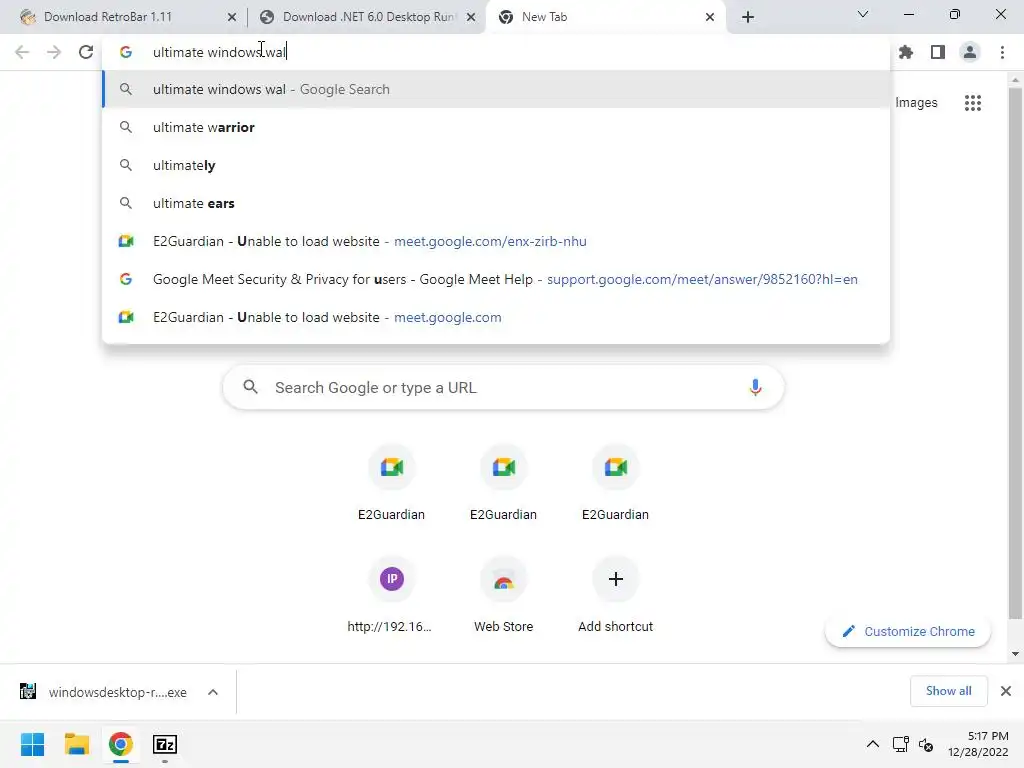The width and height of the screenshot is (1024, 768).
Task: Open last E2Guardian meet.google.com suggestion
Action: (496, 317)
